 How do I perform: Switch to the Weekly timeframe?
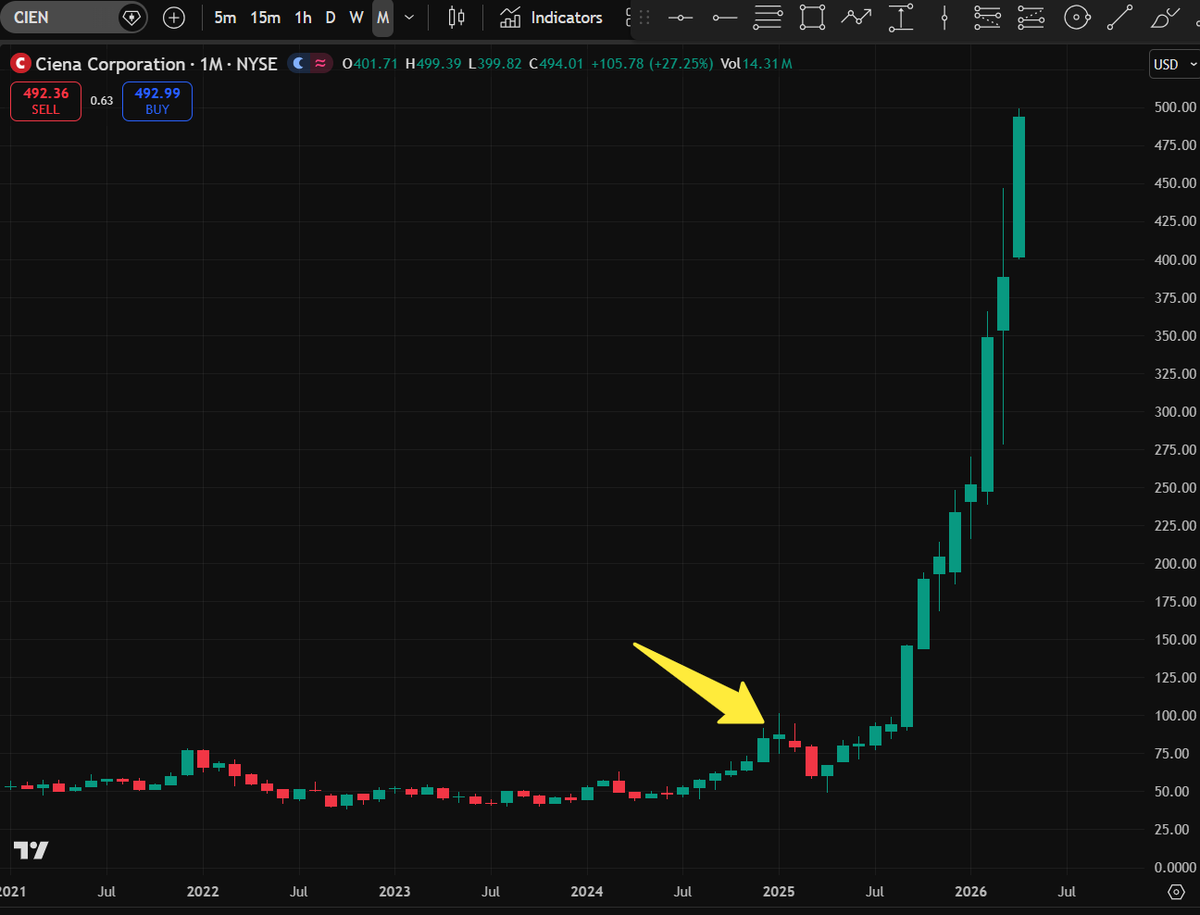[x=356, y=17]
